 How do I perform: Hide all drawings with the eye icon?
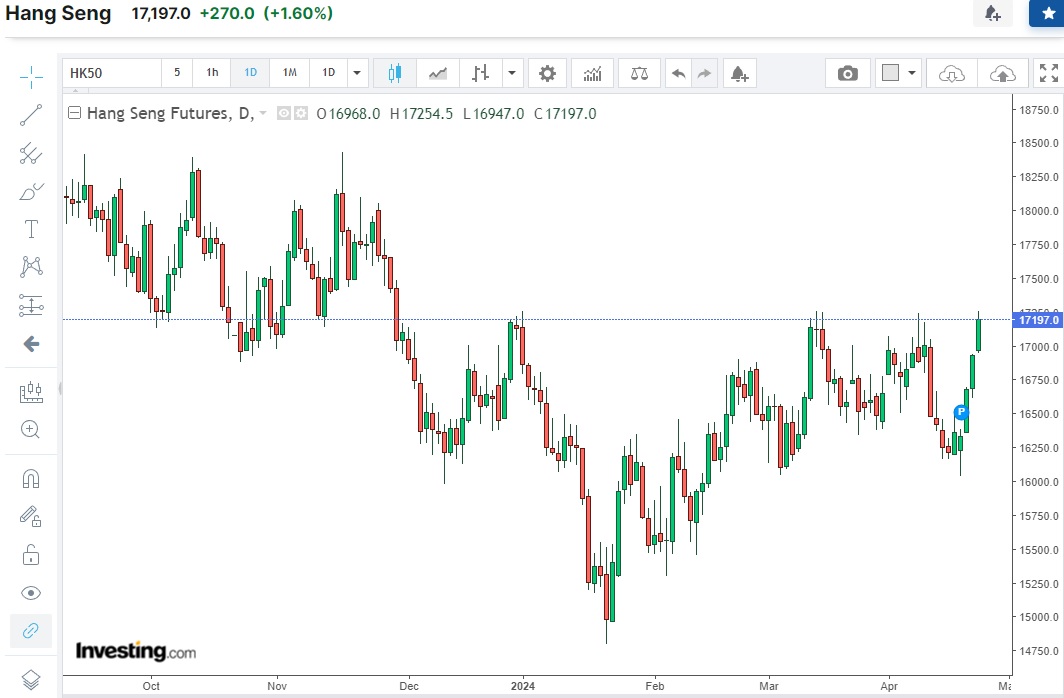click(31, 593)
